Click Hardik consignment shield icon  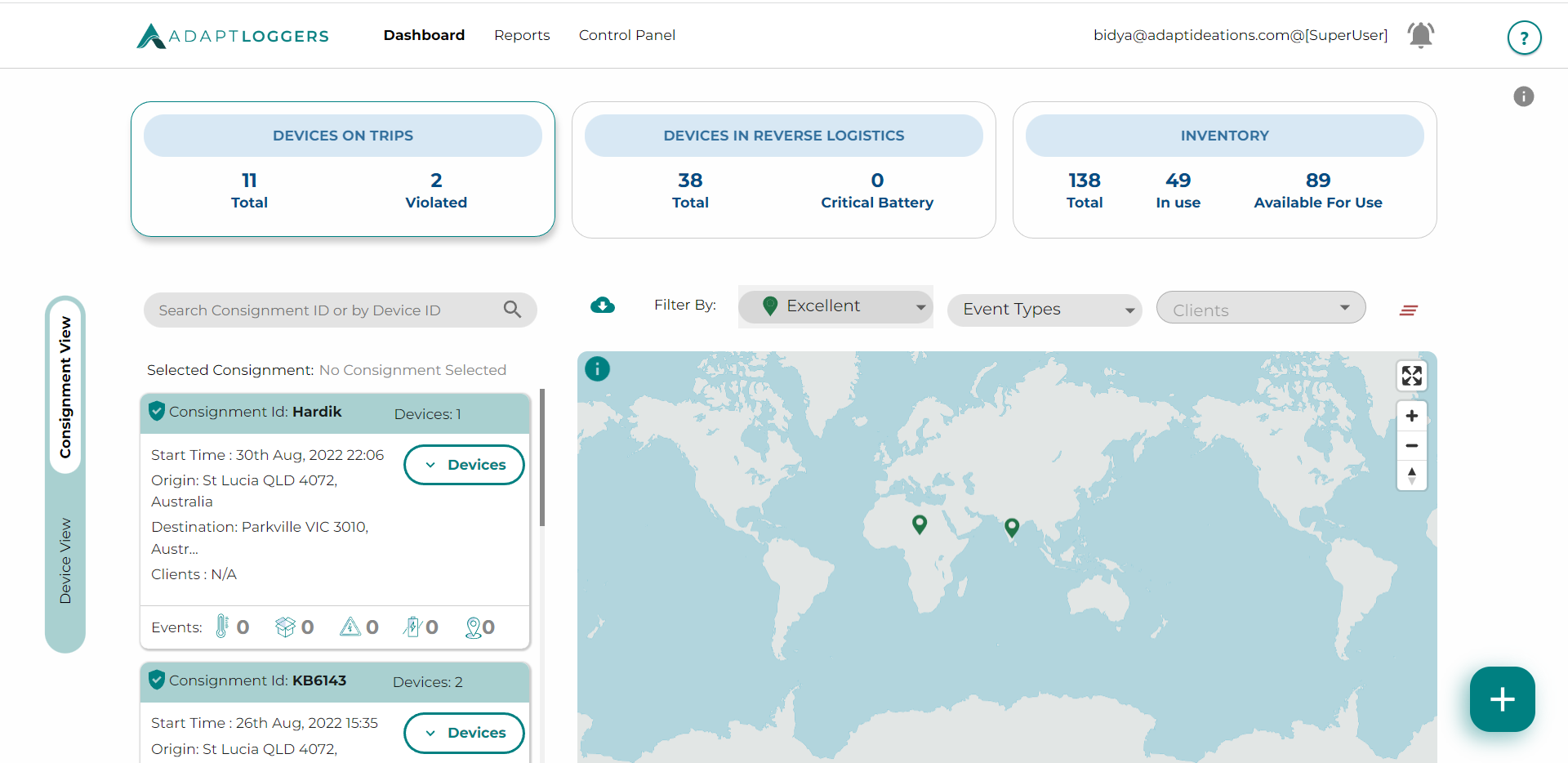tap(157, 411)
